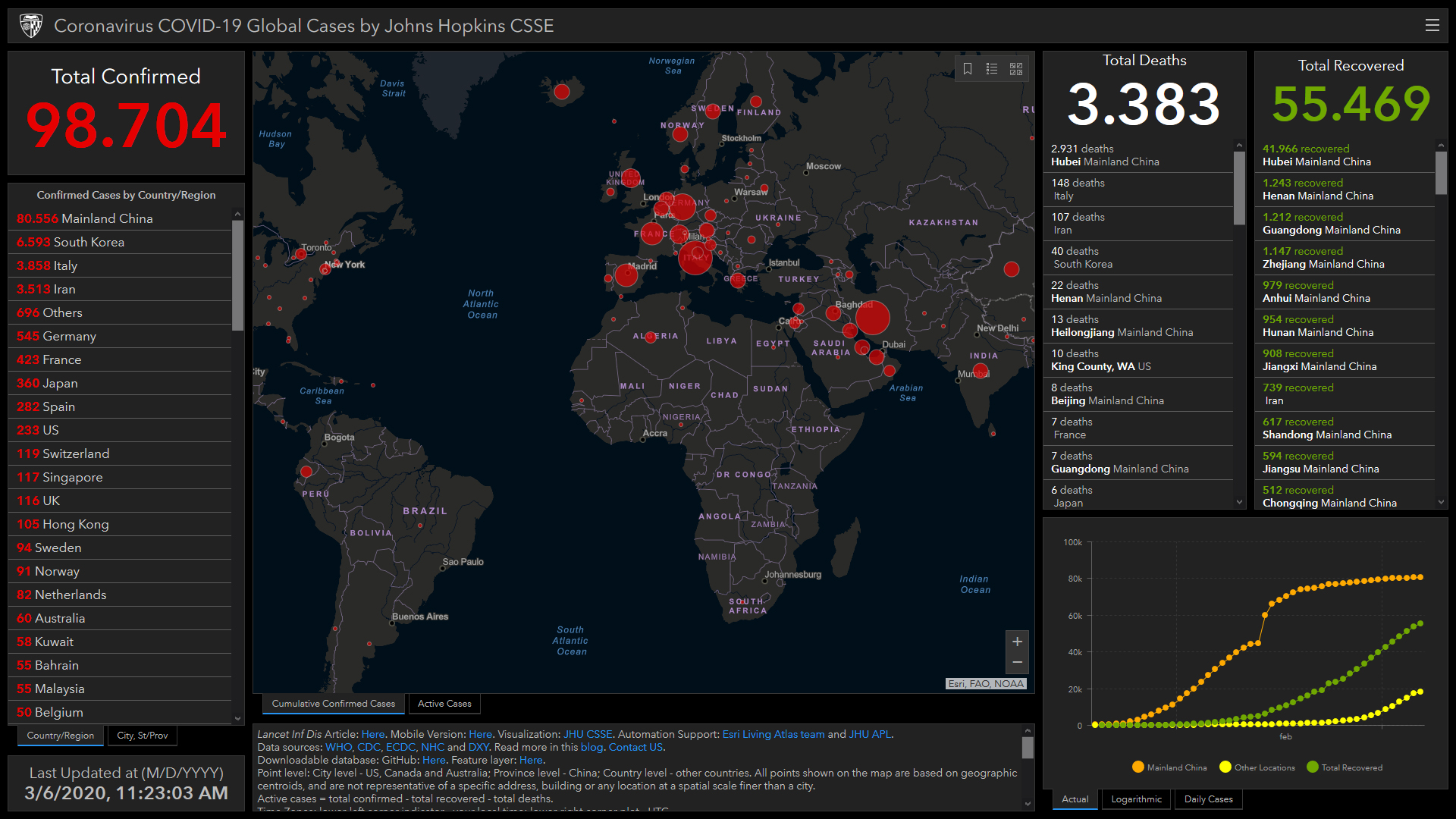Show the Actual chart tab
Image resolution: width=1456 pixels, height=819 pixels.
(x=1075, y=799)
